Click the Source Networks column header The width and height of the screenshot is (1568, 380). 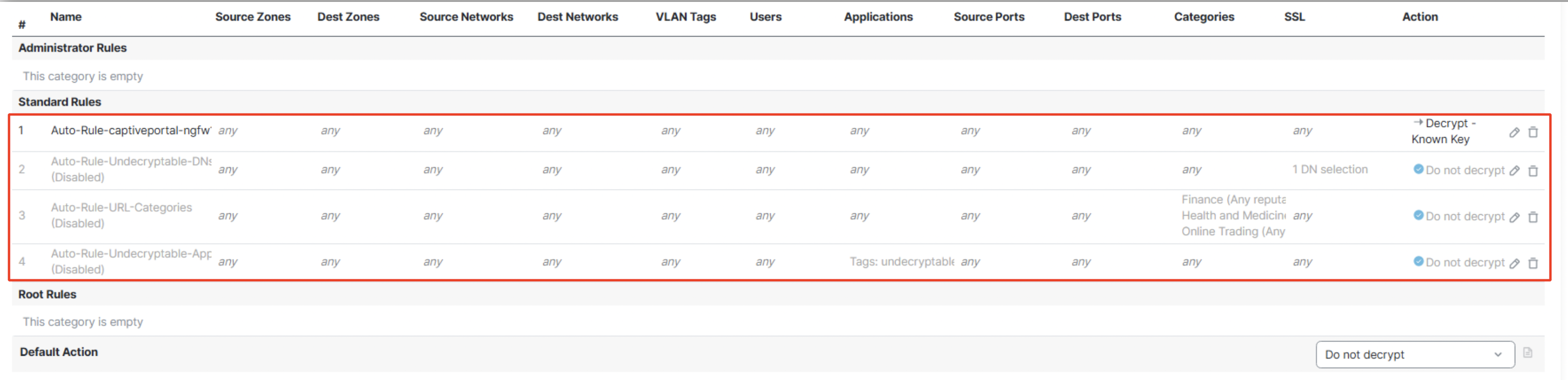[466, 17]
